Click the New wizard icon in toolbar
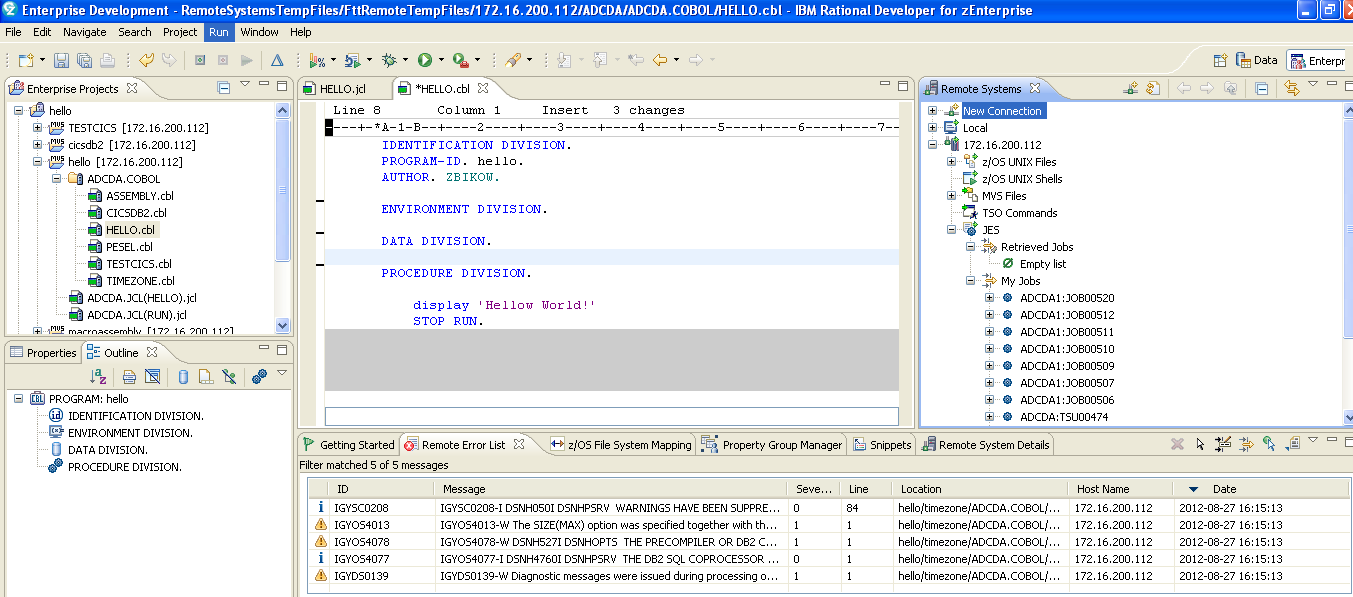Image resolution: width=1353 pixels, height=597 pixels. (x=25, y=60)
